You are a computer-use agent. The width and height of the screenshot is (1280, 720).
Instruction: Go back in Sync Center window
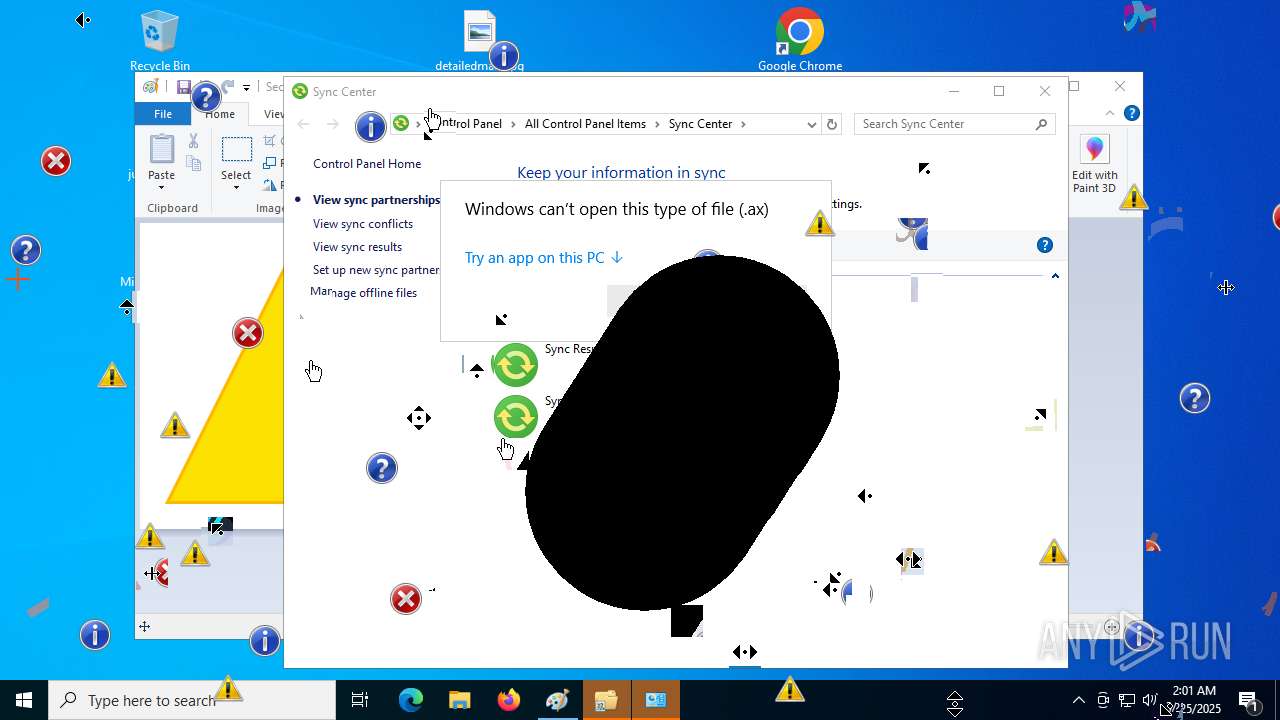coord(304,124)
